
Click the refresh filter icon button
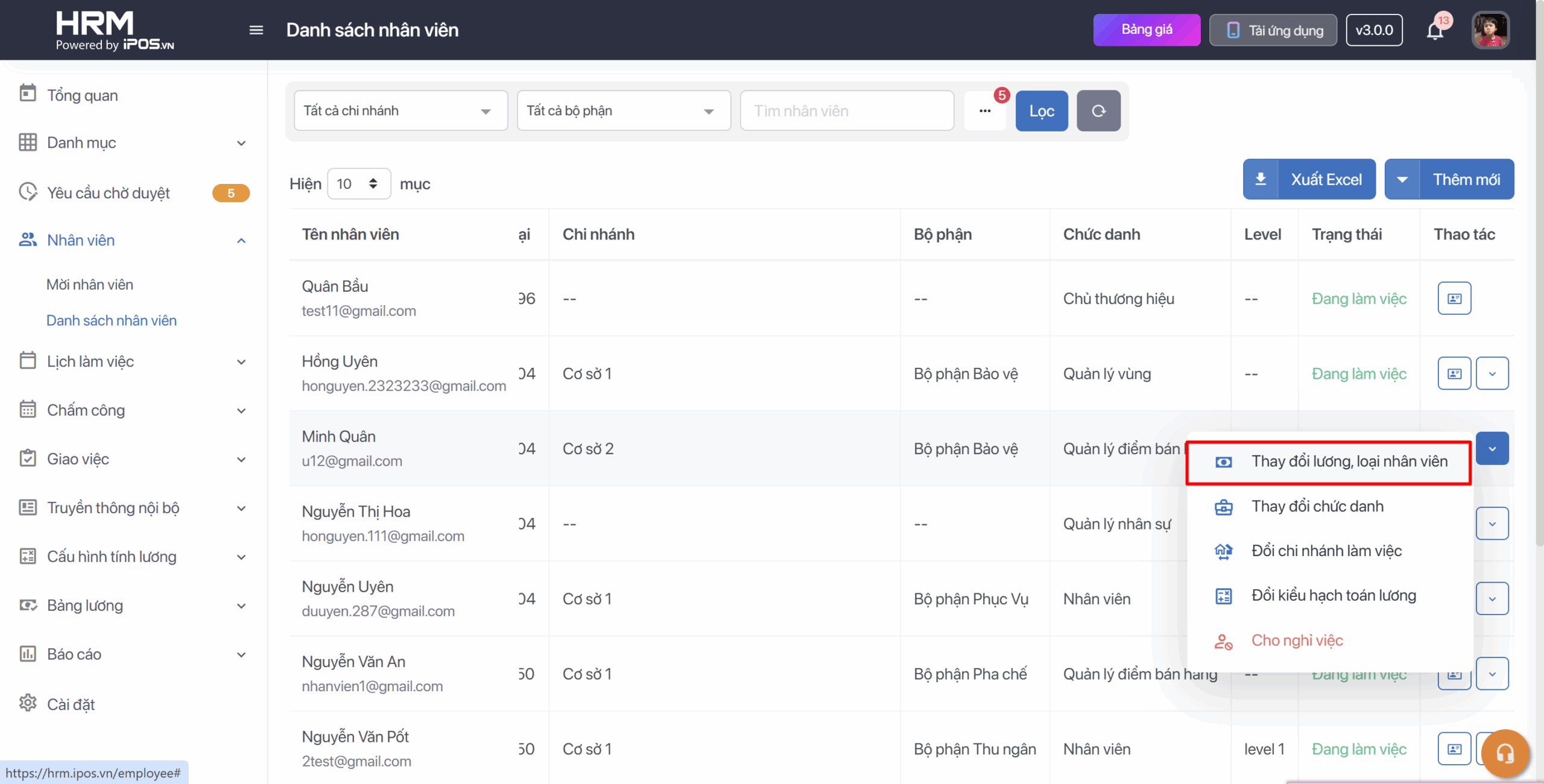1098,111
